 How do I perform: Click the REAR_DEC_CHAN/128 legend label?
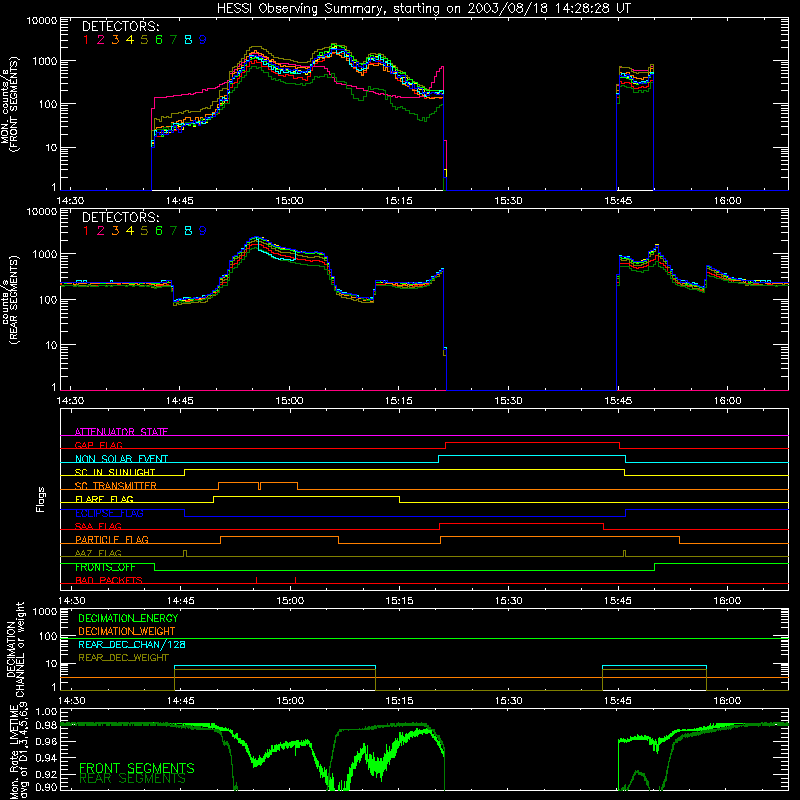[x=132, y=644]
